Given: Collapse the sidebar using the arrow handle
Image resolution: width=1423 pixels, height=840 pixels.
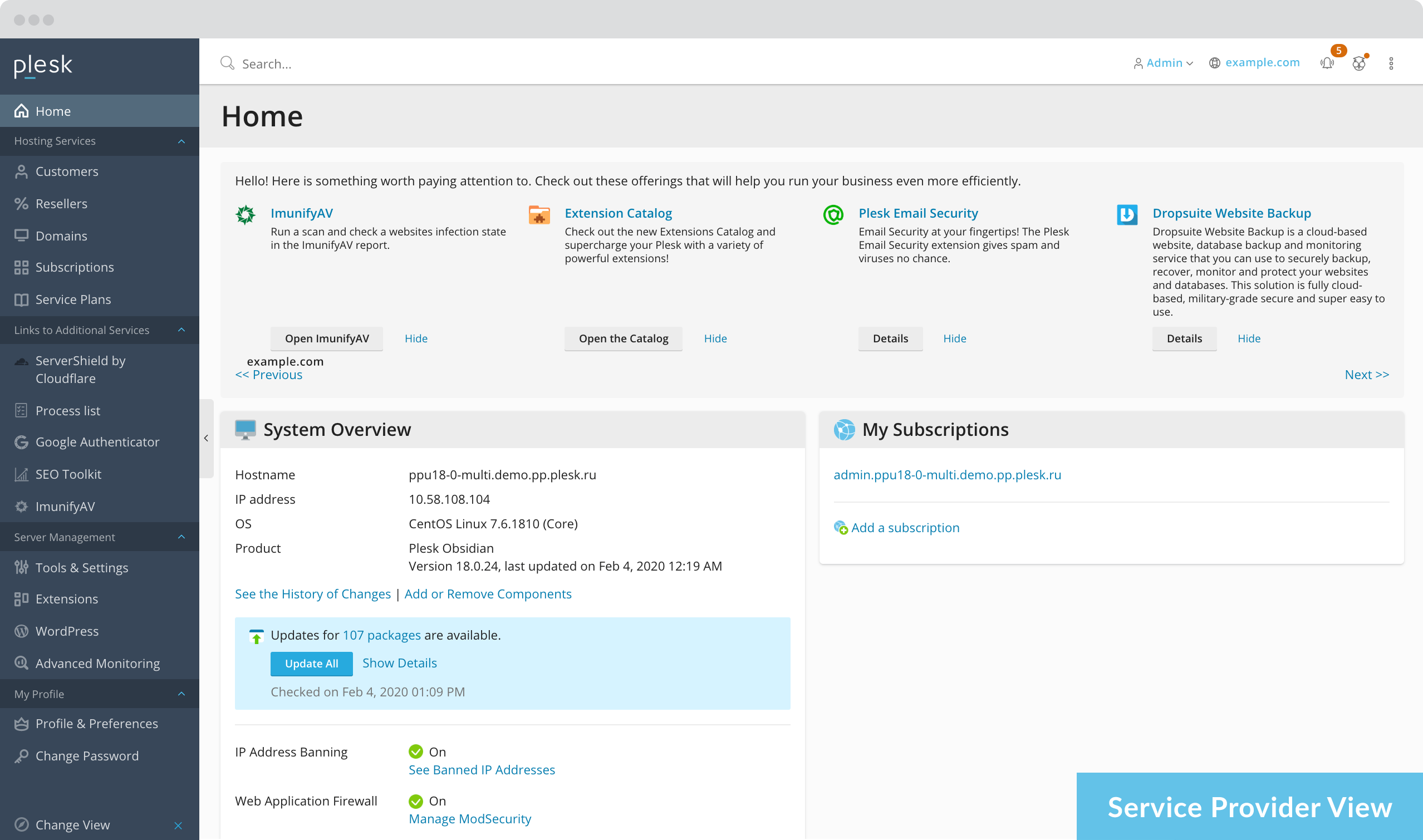Looking at the screenshot, I should 206,438.
